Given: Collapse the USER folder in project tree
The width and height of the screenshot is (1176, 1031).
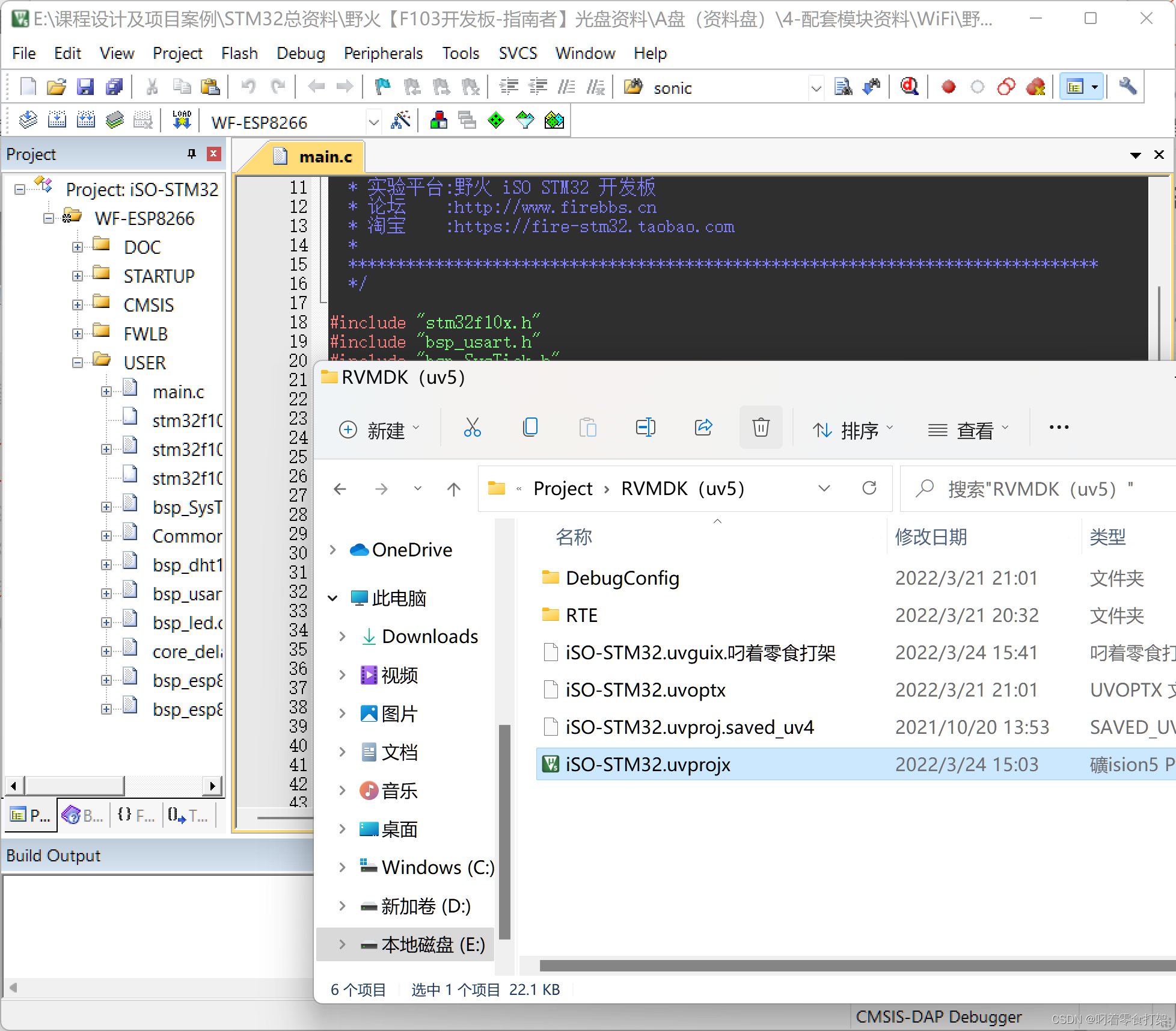Looking at the screenshot, I should click(x=78, y=363).
